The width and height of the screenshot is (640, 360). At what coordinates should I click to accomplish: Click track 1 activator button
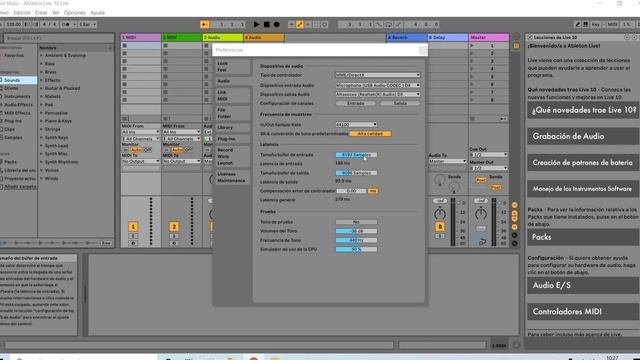133,227
